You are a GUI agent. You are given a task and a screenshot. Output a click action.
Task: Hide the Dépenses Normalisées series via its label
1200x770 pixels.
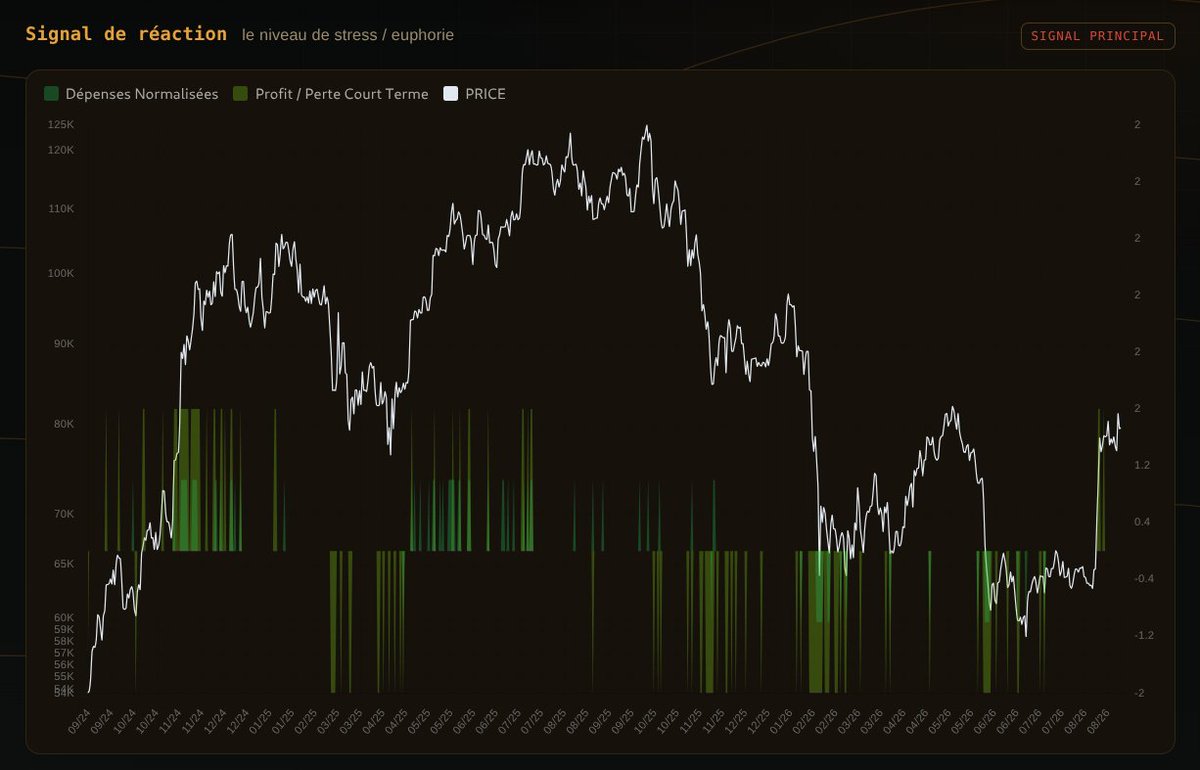[x=142, y=94]
